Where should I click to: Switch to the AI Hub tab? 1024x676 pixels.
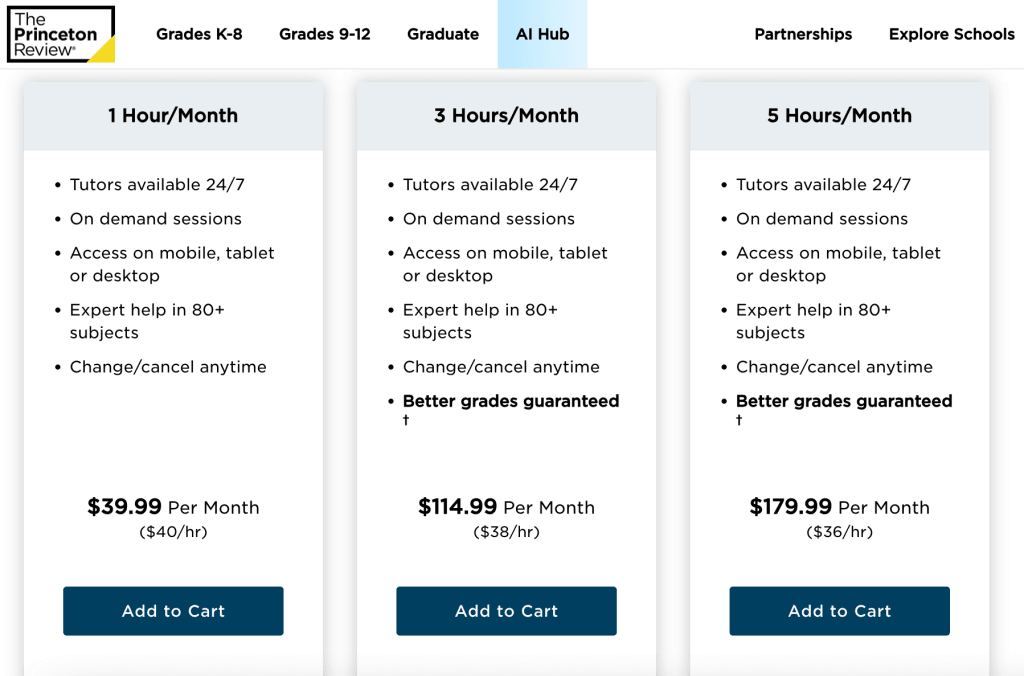[542, 34]
